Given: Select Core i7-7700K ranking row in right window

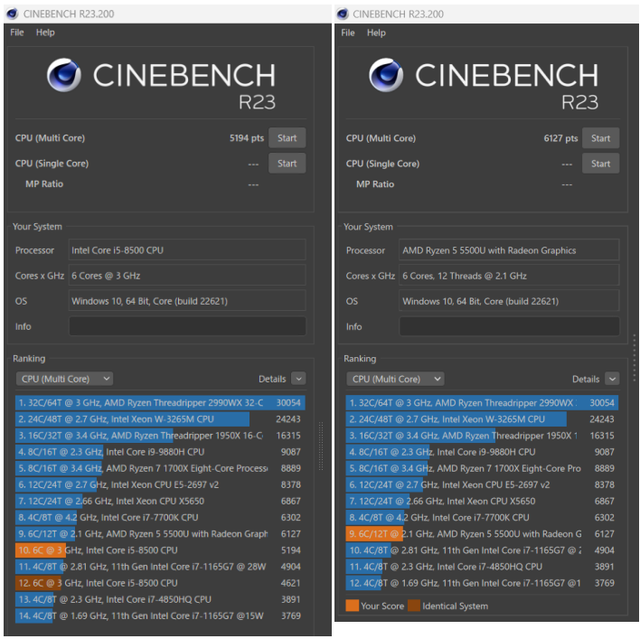Looking at the screenshot, I should [482, 517].
